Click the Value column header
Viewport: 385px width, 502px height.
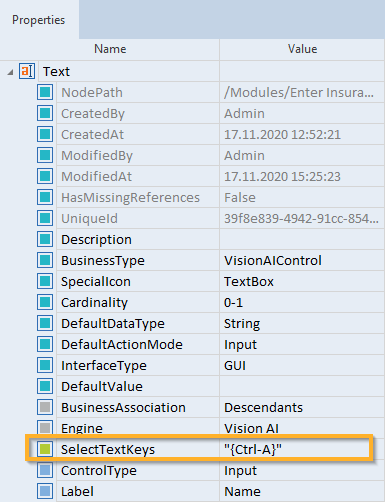tap(302, 49)
